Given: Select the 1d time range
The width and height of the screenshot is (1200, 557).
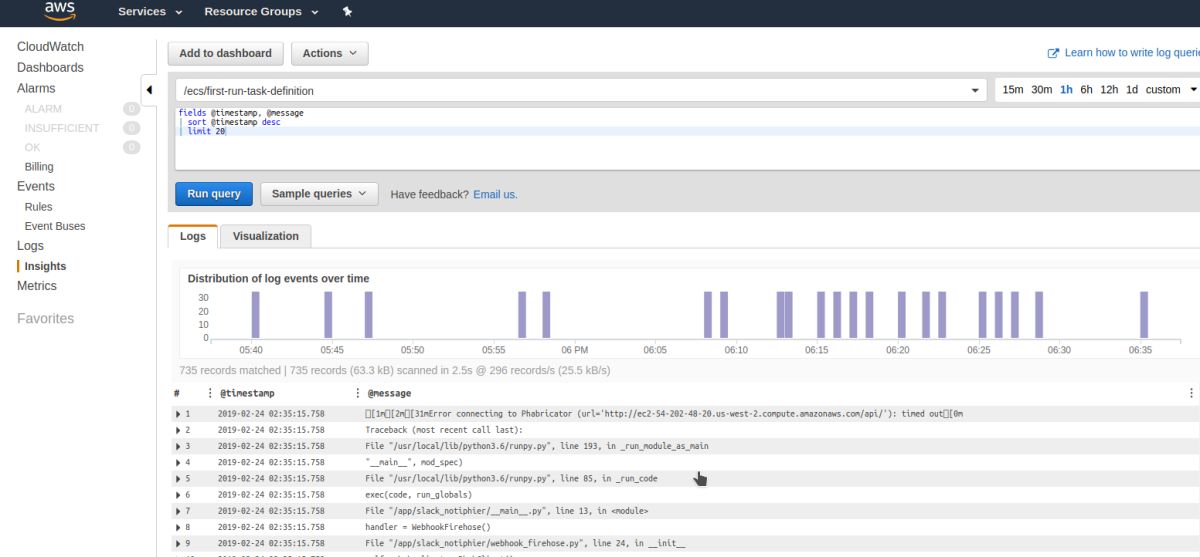Looking at the screenshot, I should point(1132,90).
